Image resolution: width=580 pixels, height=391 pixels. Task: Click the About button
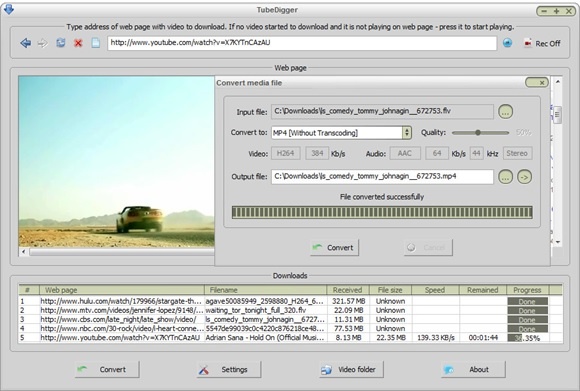coord(473,370)
